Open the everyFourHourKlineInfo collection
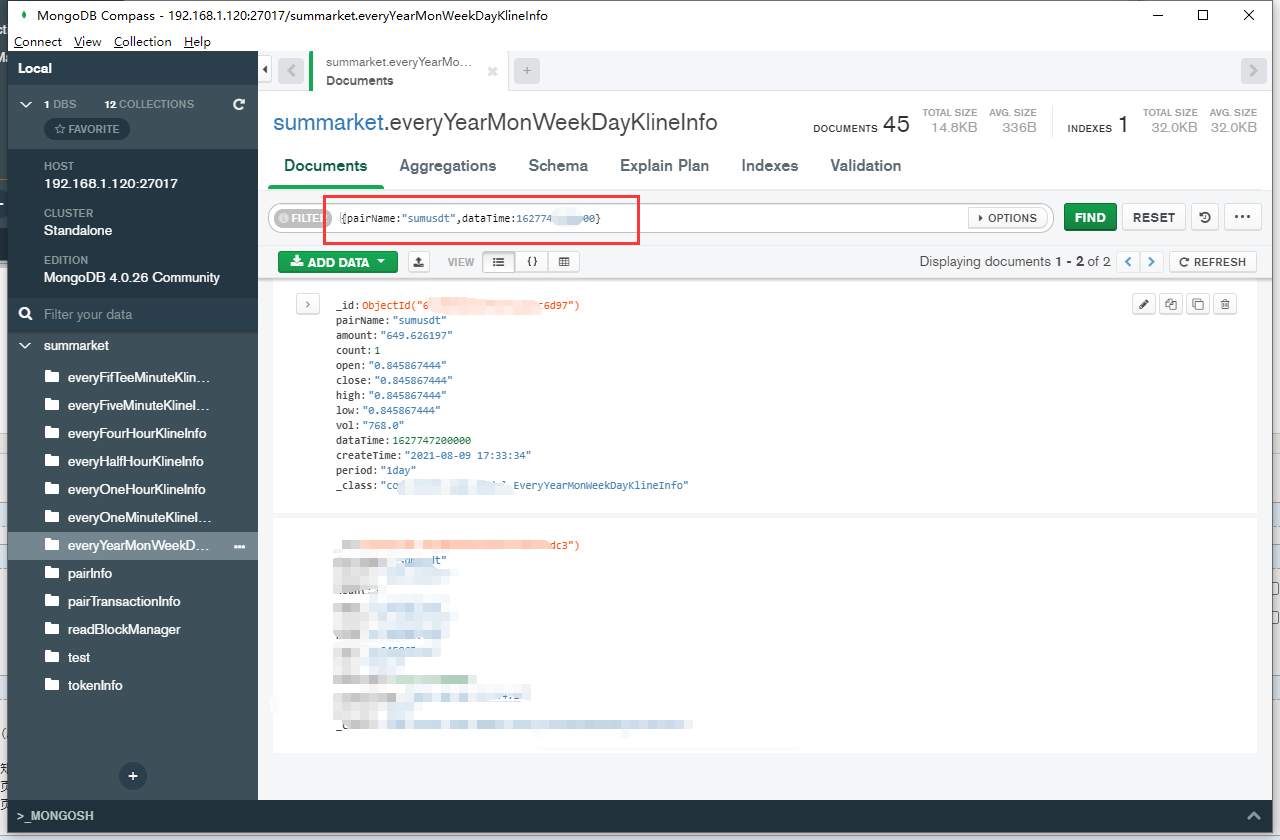 (137, 434)
